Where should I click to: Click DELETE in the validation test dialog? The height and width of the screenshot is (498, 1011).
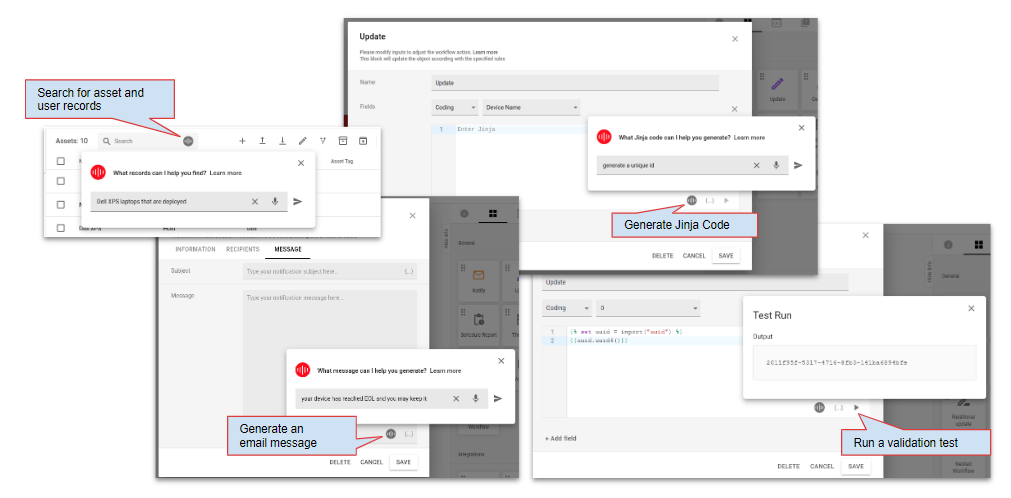pyautogui.click(x=789, y=466)
